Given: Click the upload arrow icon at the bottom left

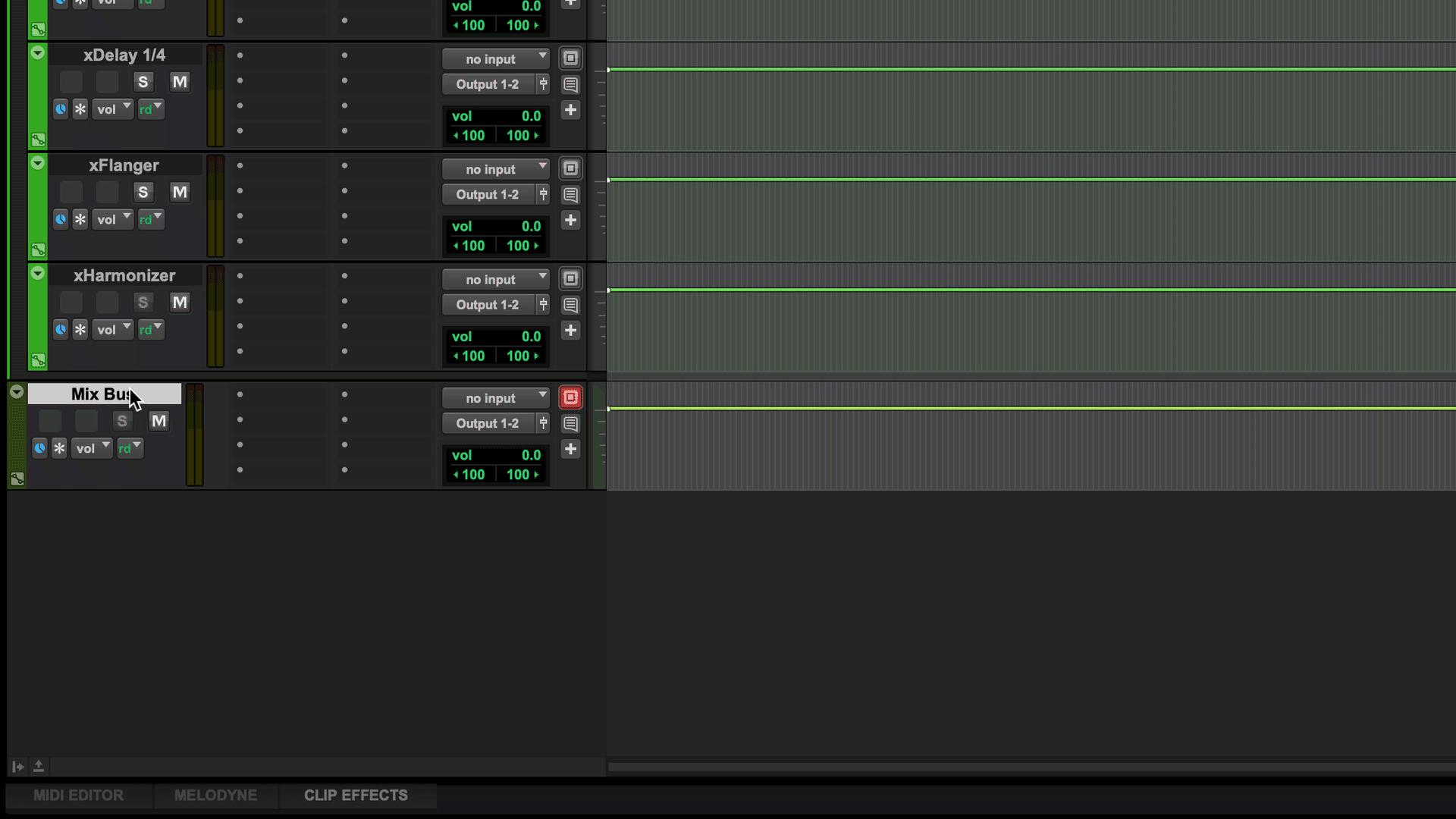Looking at the screenshot, I should click(39, 767).
